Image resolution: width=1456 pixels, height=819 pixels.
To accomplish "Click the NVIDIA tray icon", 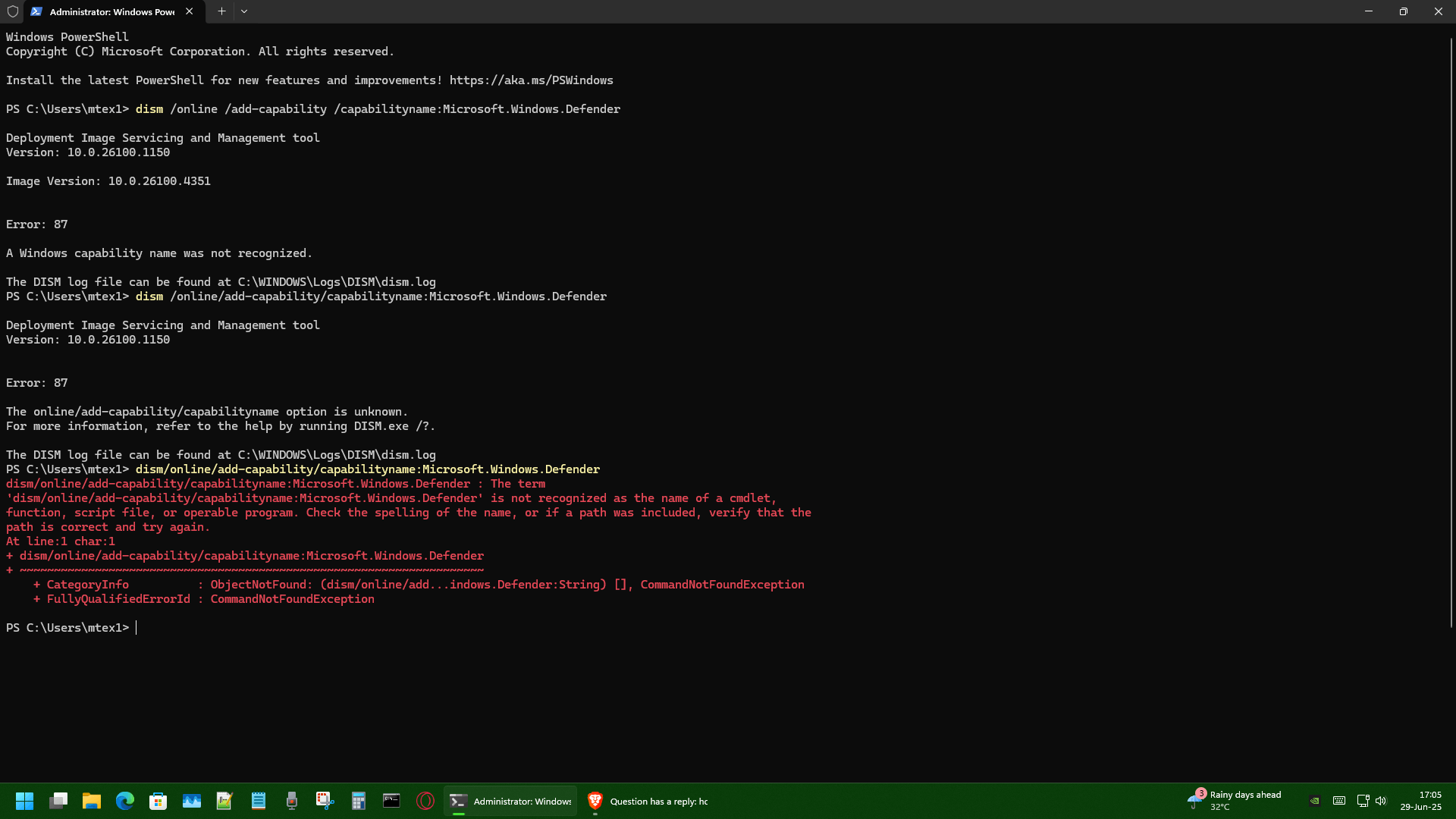I will click(1315, 801).
